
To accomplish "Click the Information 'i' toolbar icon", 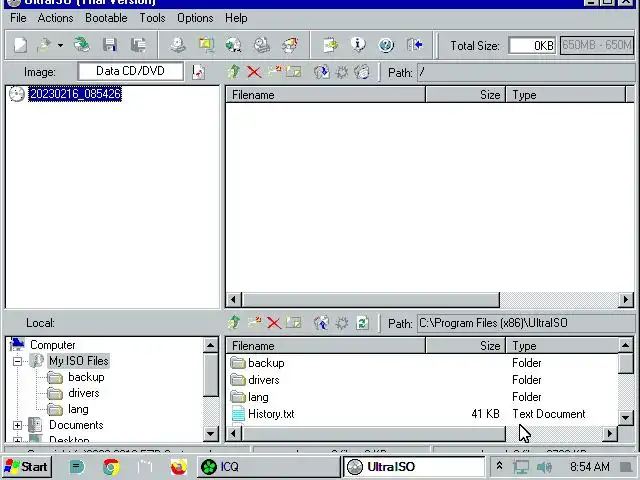I will tap(358, 45).
